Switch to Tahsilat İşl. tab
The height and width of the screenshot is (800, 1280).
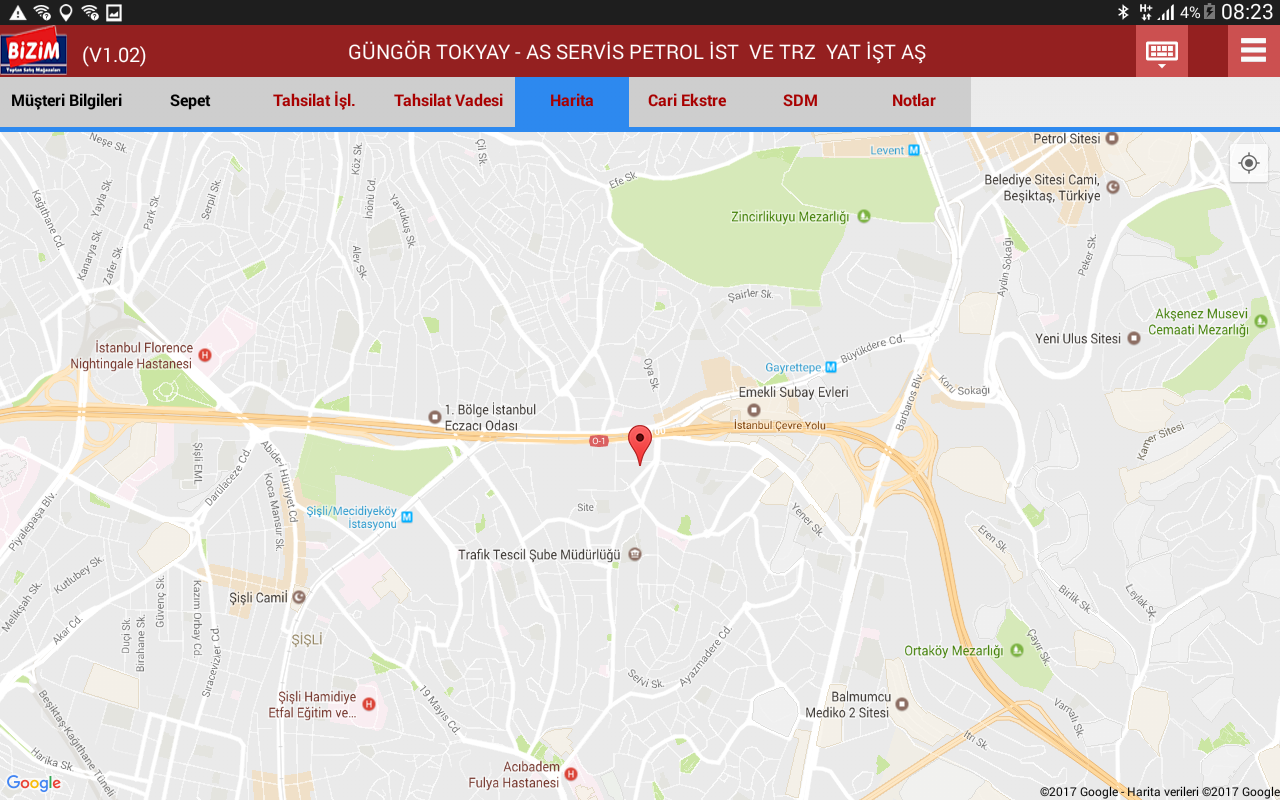coord(314,101)
